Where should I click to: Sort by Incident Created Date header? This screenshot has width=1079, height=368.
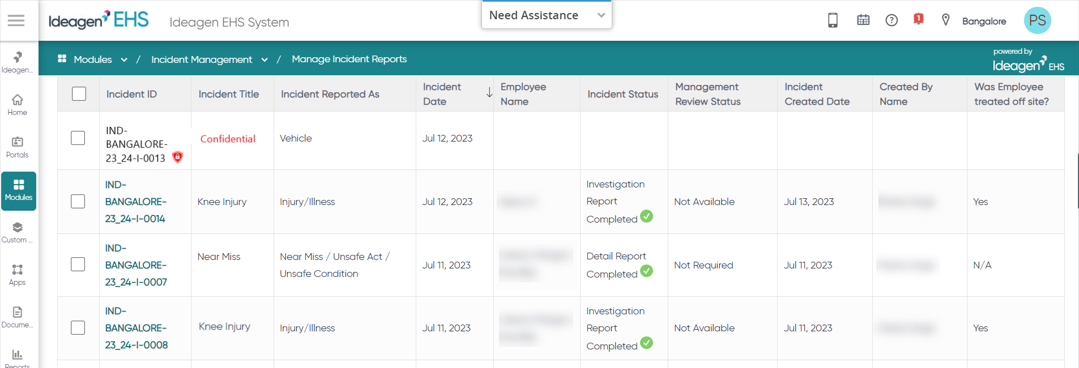(x=817, y=94)
